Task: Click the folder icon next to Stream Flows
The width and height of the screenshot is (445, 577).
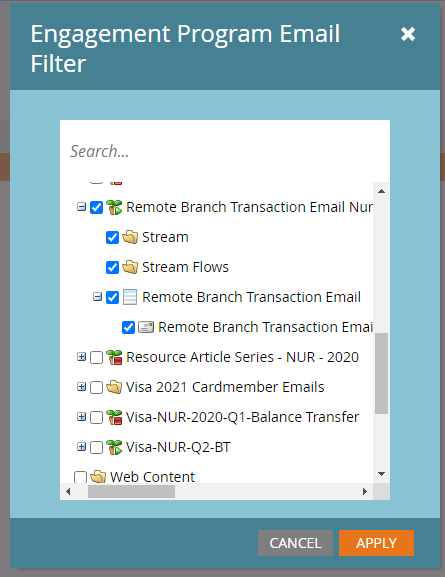Action: coord(130,267)
